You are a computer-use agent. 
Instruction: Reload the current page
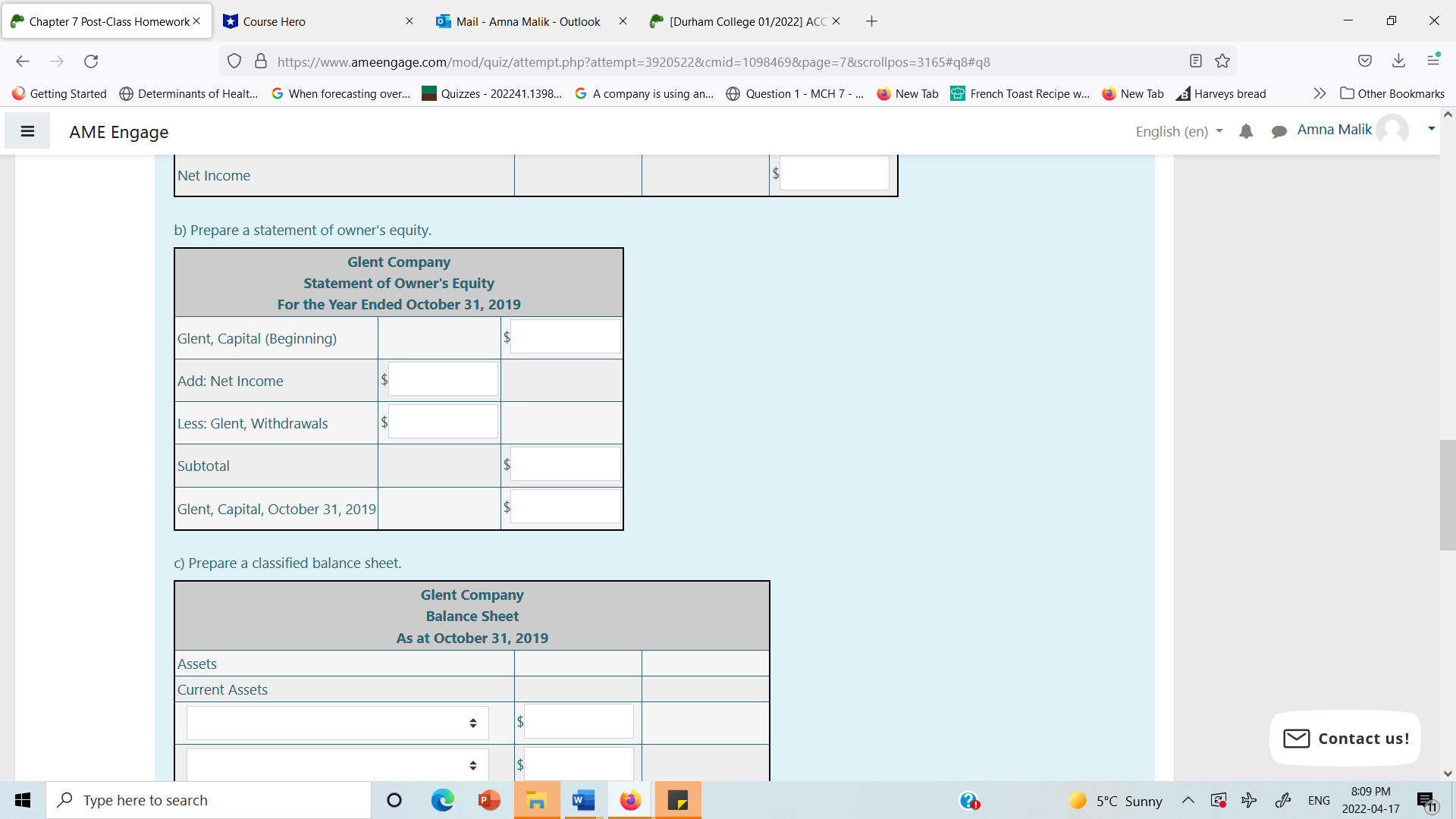pos(91,61)
